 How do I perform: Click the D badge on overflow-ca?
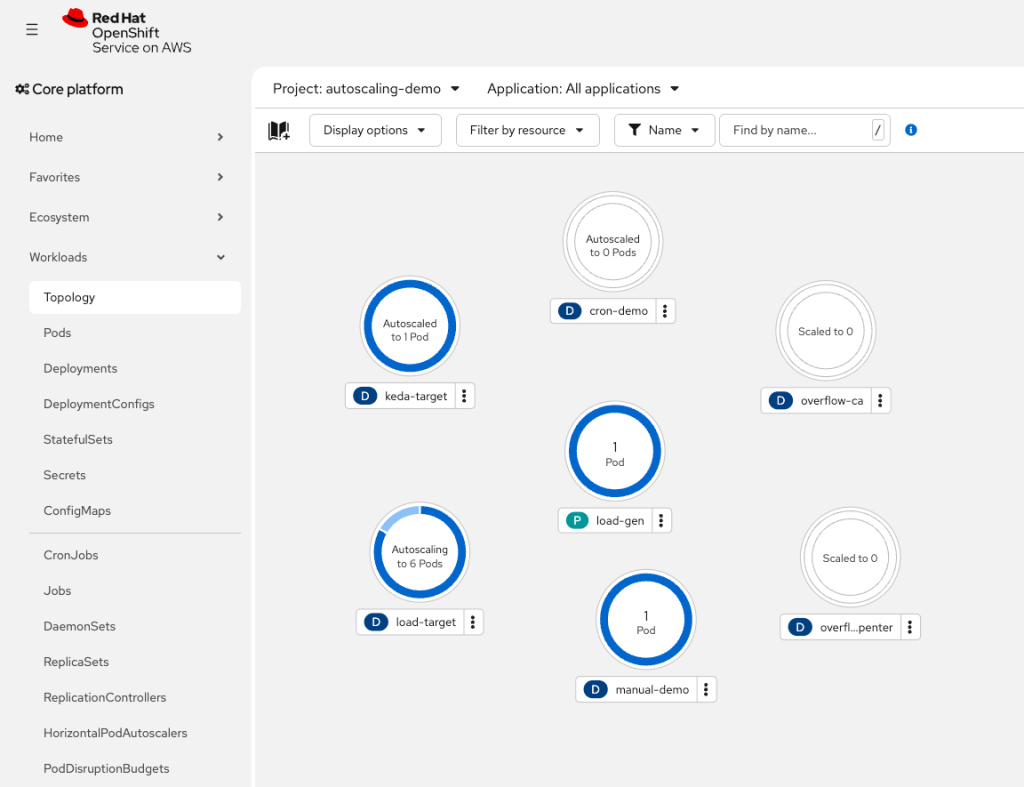click(780, 400)
